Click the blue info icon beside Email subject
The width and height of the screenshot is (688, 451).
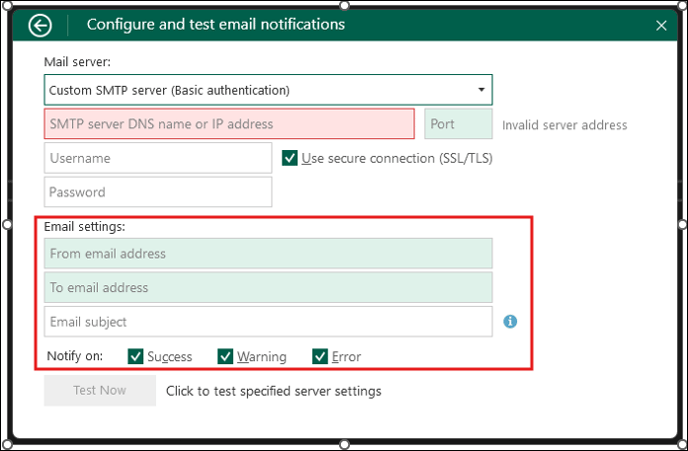pyautogui.click(x=510, y=322)
